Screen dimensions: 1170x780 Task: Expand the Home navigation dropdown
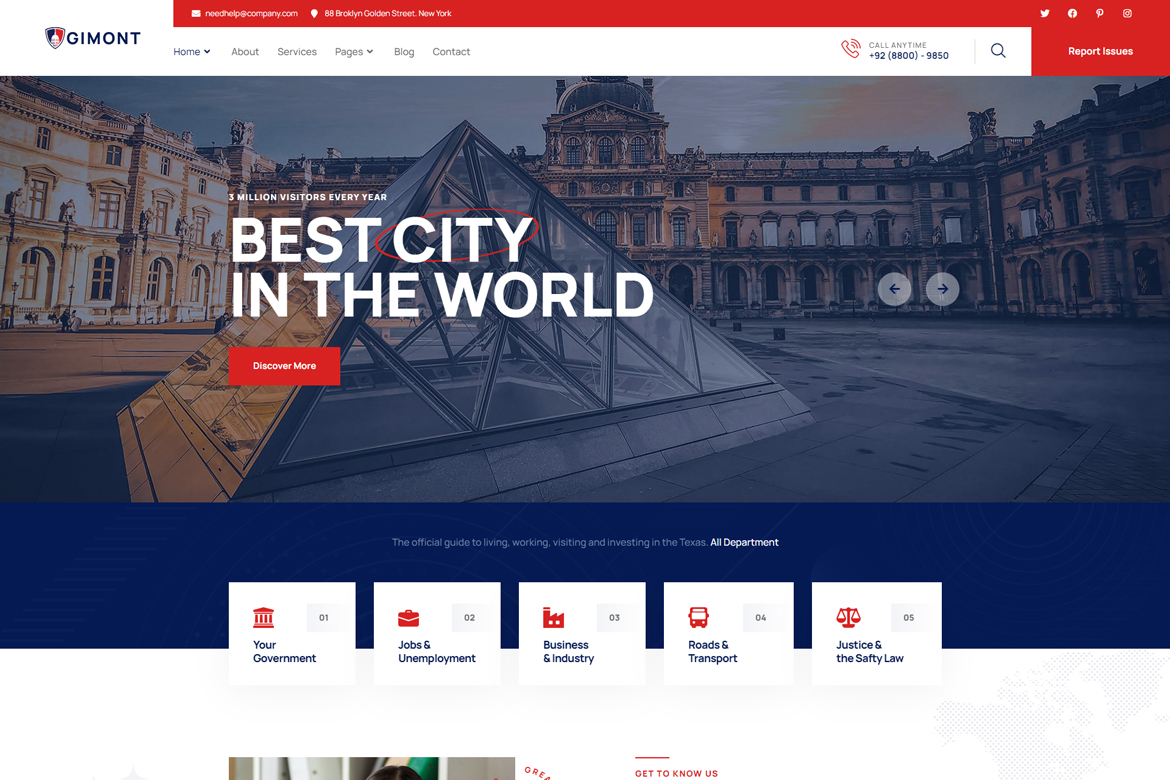coord(191,51)
